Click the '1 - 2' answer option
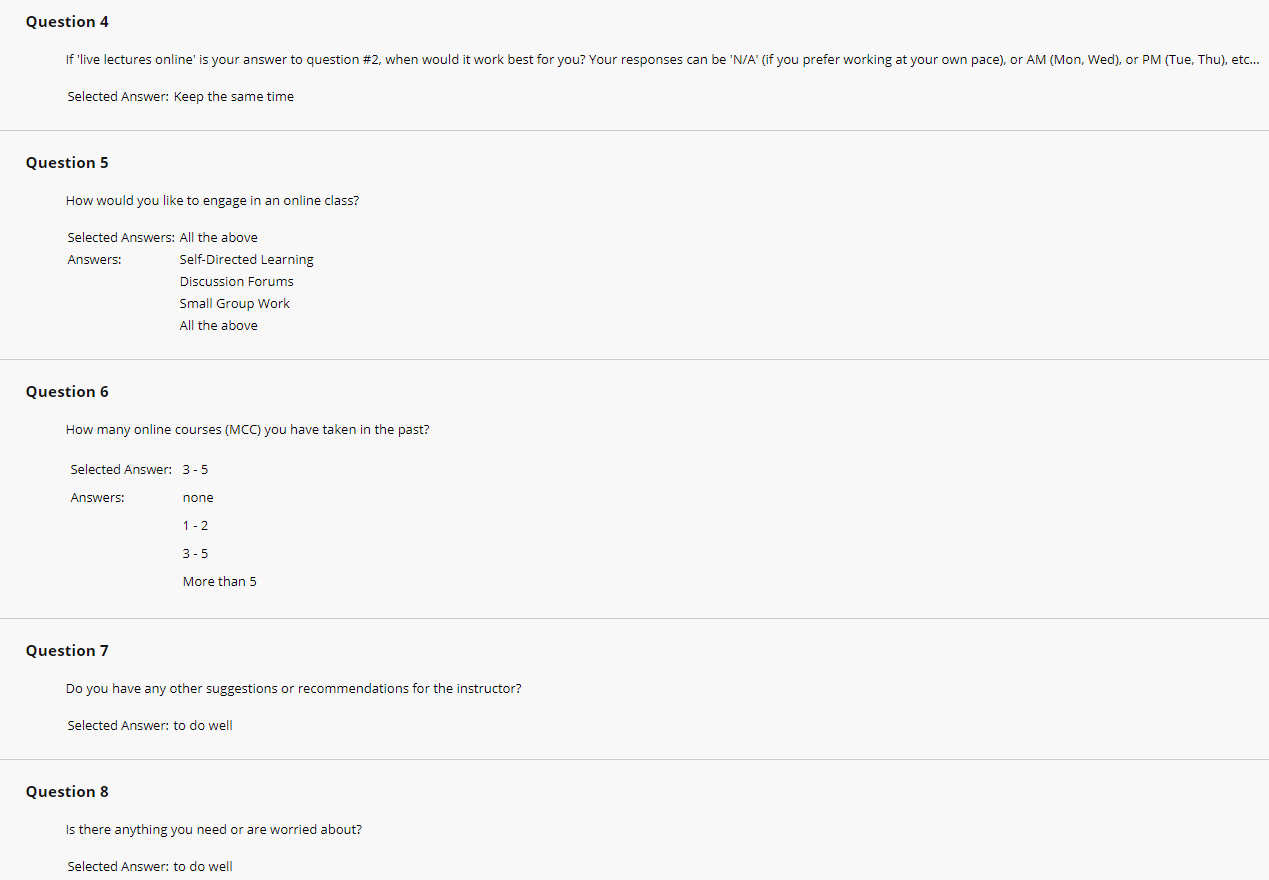1269x880 pixels. (x=195, y=526)
